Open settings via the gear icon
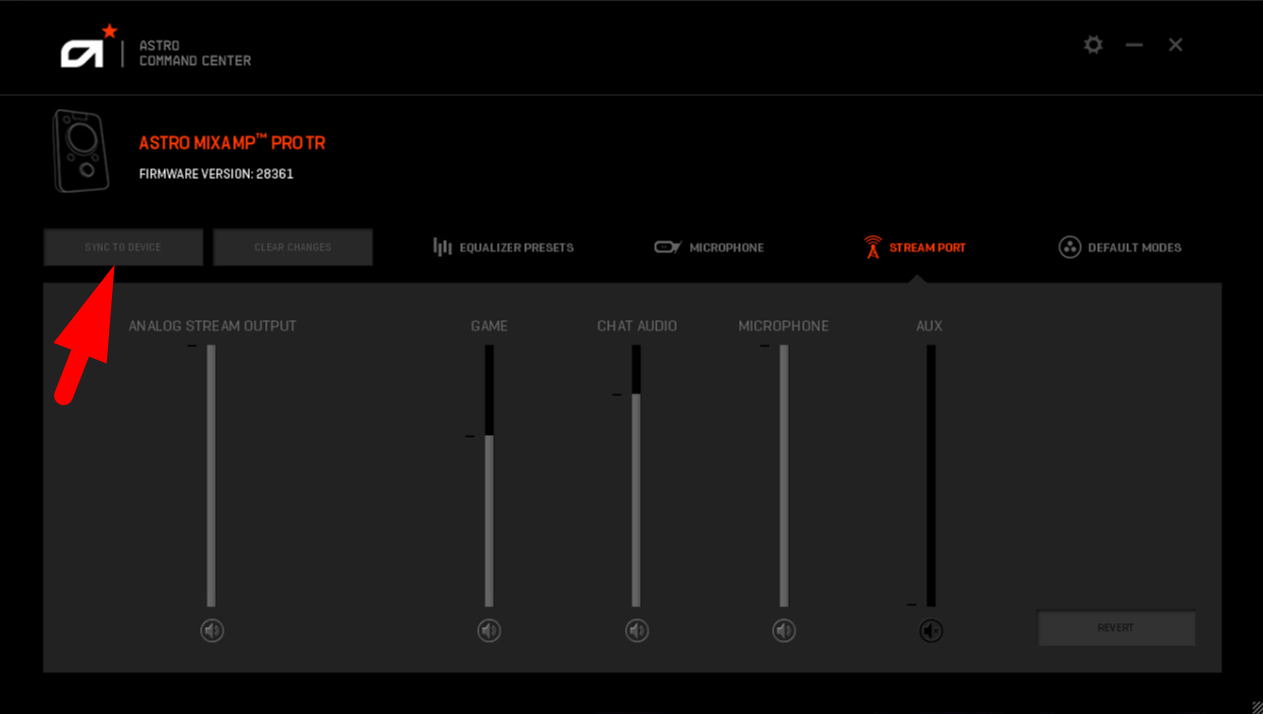The image size is (1263, 714). 1093,45
